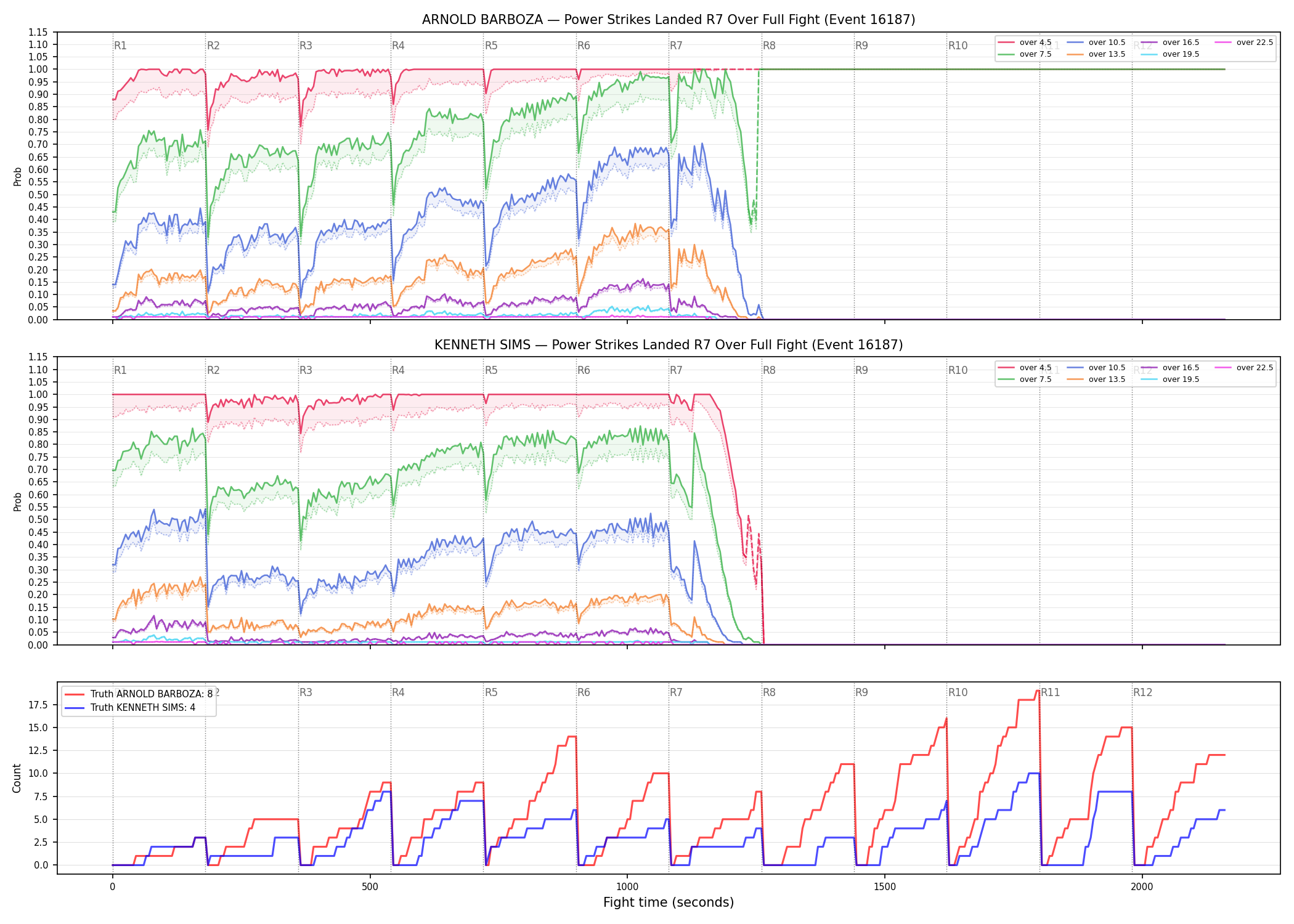Click R8 round marker in Barboza chart
The image size is (1294, 924).
point(769,46)
